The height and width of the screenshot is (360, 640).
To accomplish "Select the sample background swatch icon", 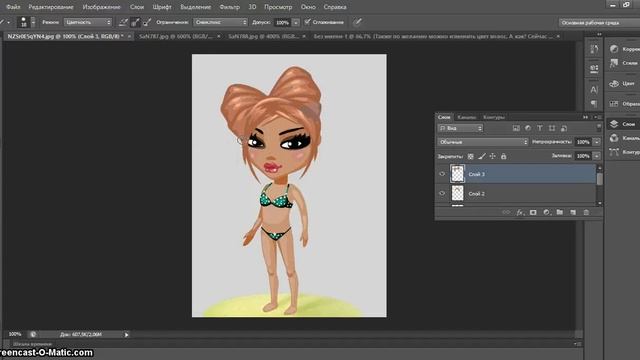I will (x=147, y=22).
